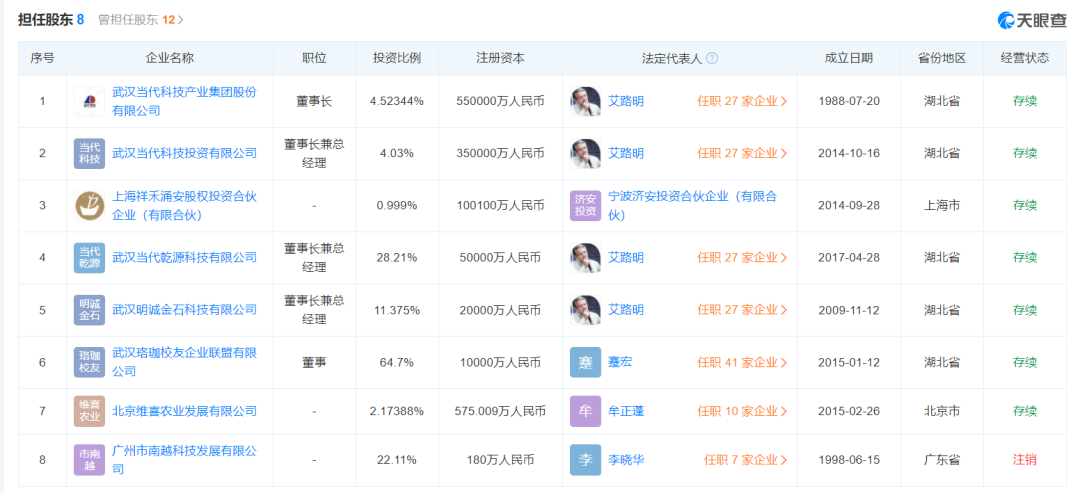The image size is (1080, 493).
Task: Click 牟正蓬 legal representative name
Action: click(626, 411)
